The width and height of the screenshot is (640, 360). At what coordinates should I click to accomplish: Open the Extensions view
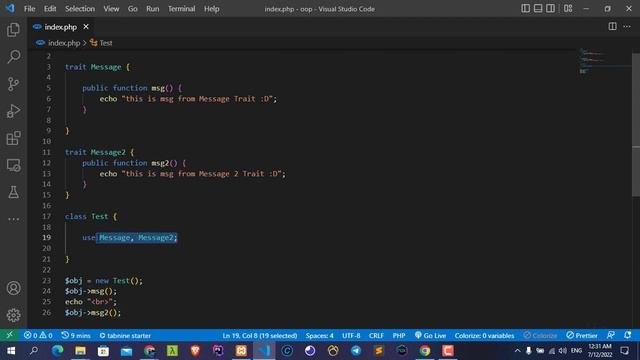(13, 138)
